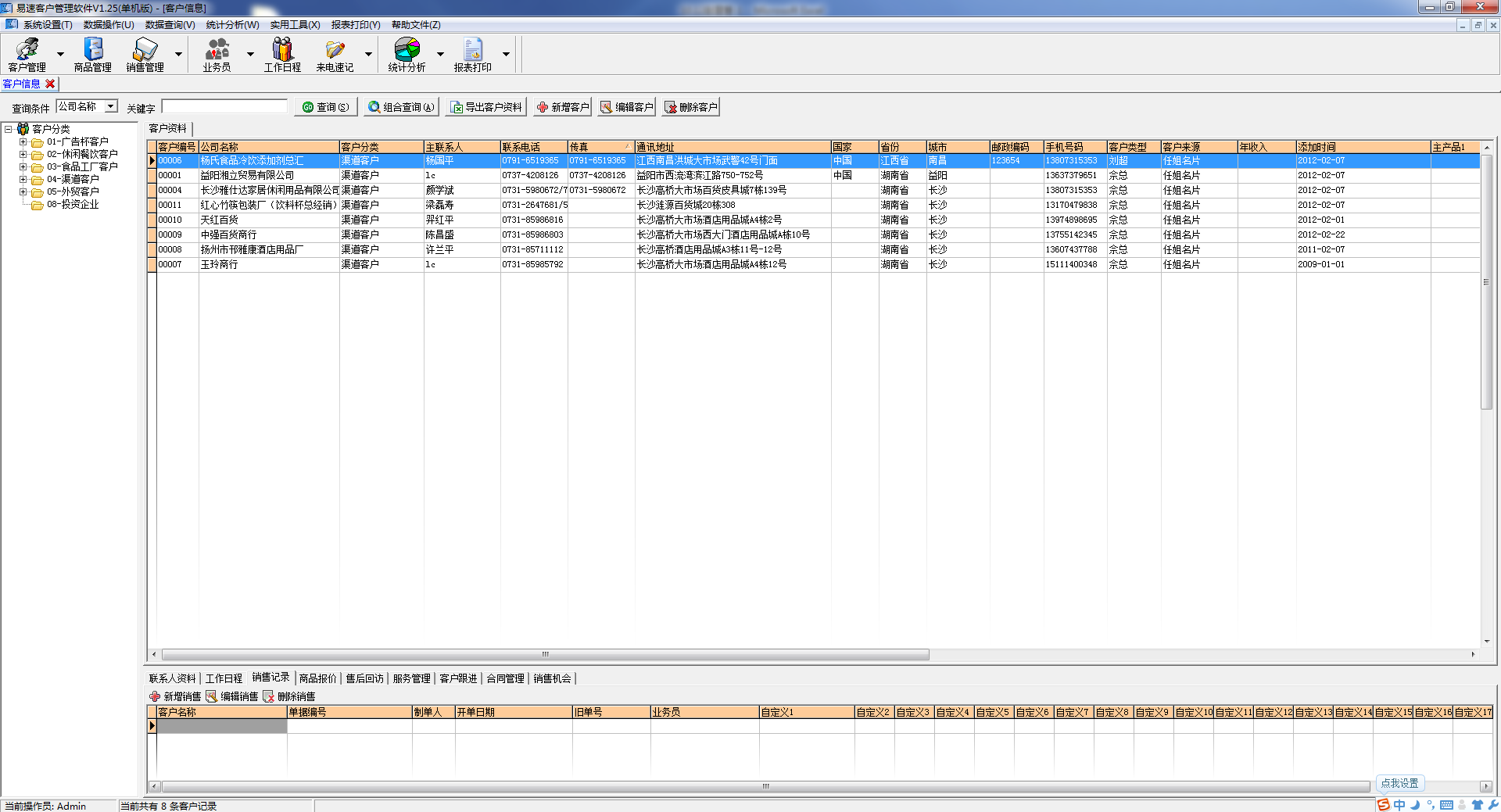Viewport: 1501px width, 812px height.
Task: Switch to the 商品报价 tab
Action: pyautogui.click(x=317, y=678)
